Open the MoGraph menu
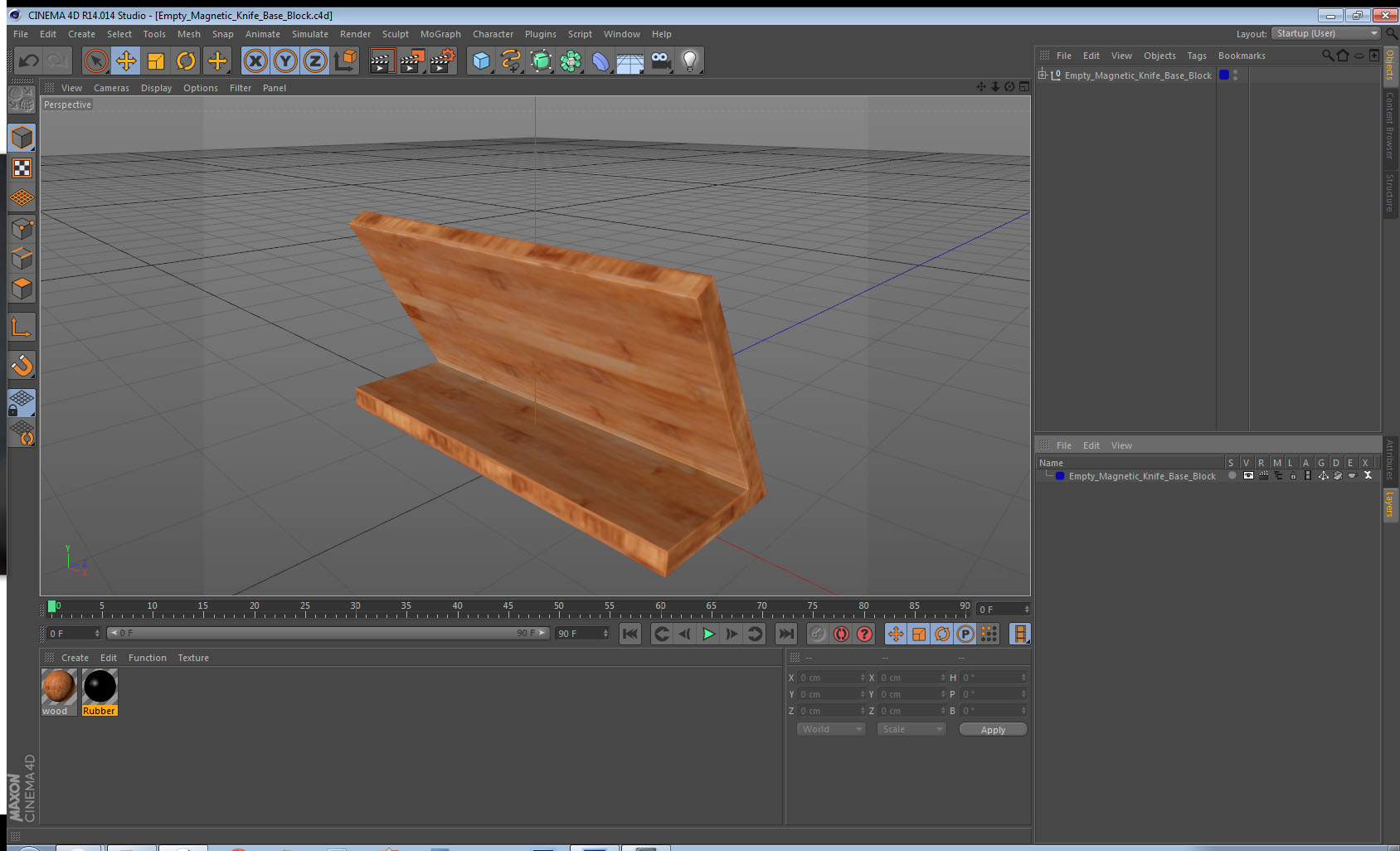This screenshot has height=851, width=1400. 440,34
